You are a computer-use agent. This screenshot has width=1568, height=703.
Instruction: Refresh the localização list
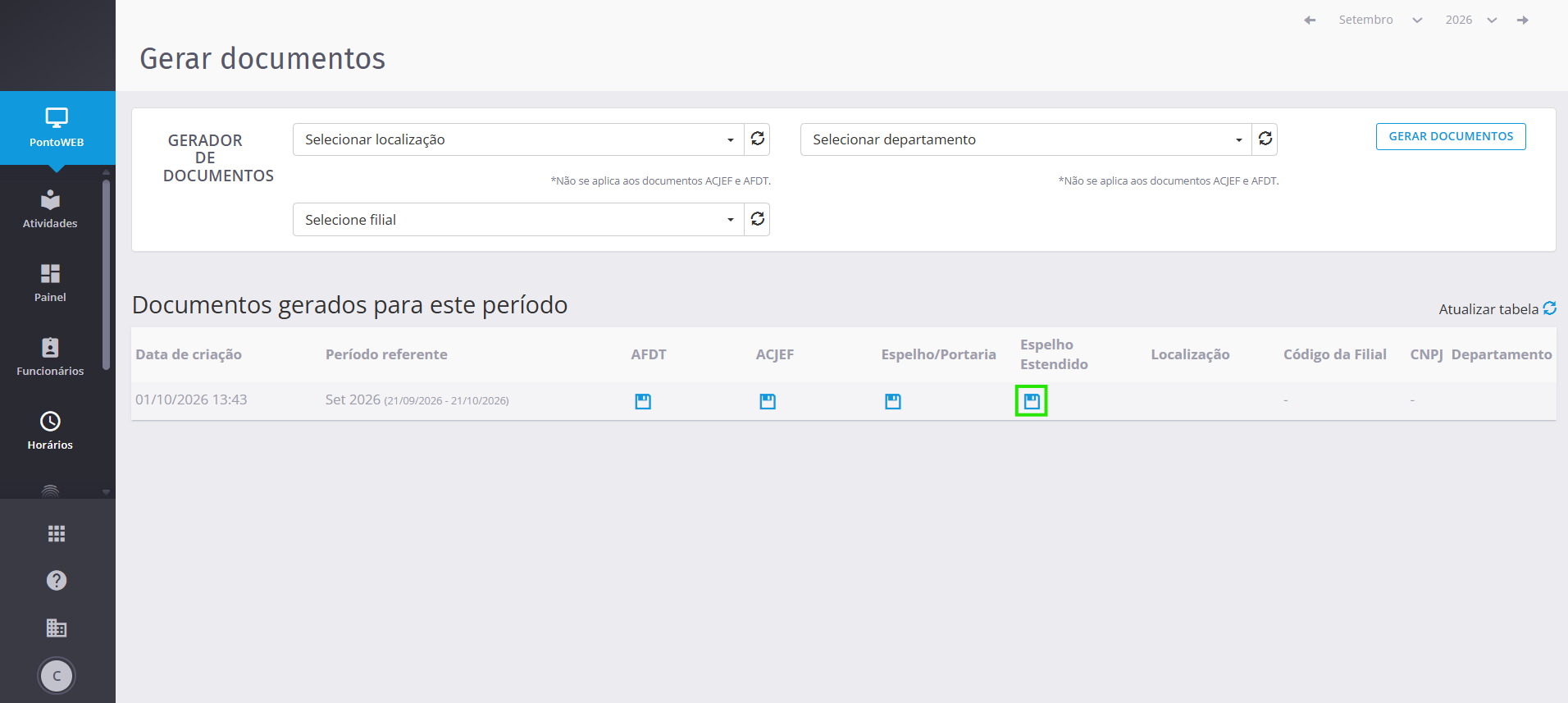coord(757,139)
